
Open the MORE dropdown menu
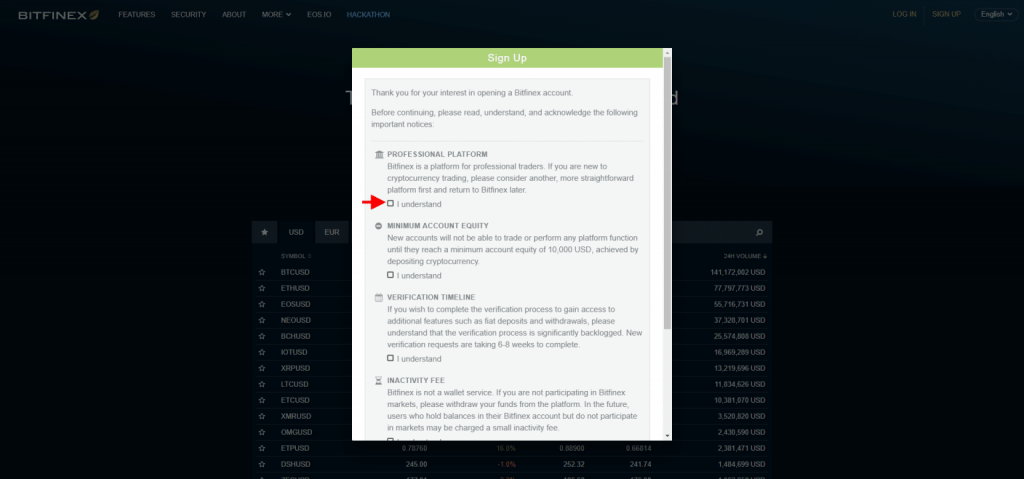click(x=276, y=14)
